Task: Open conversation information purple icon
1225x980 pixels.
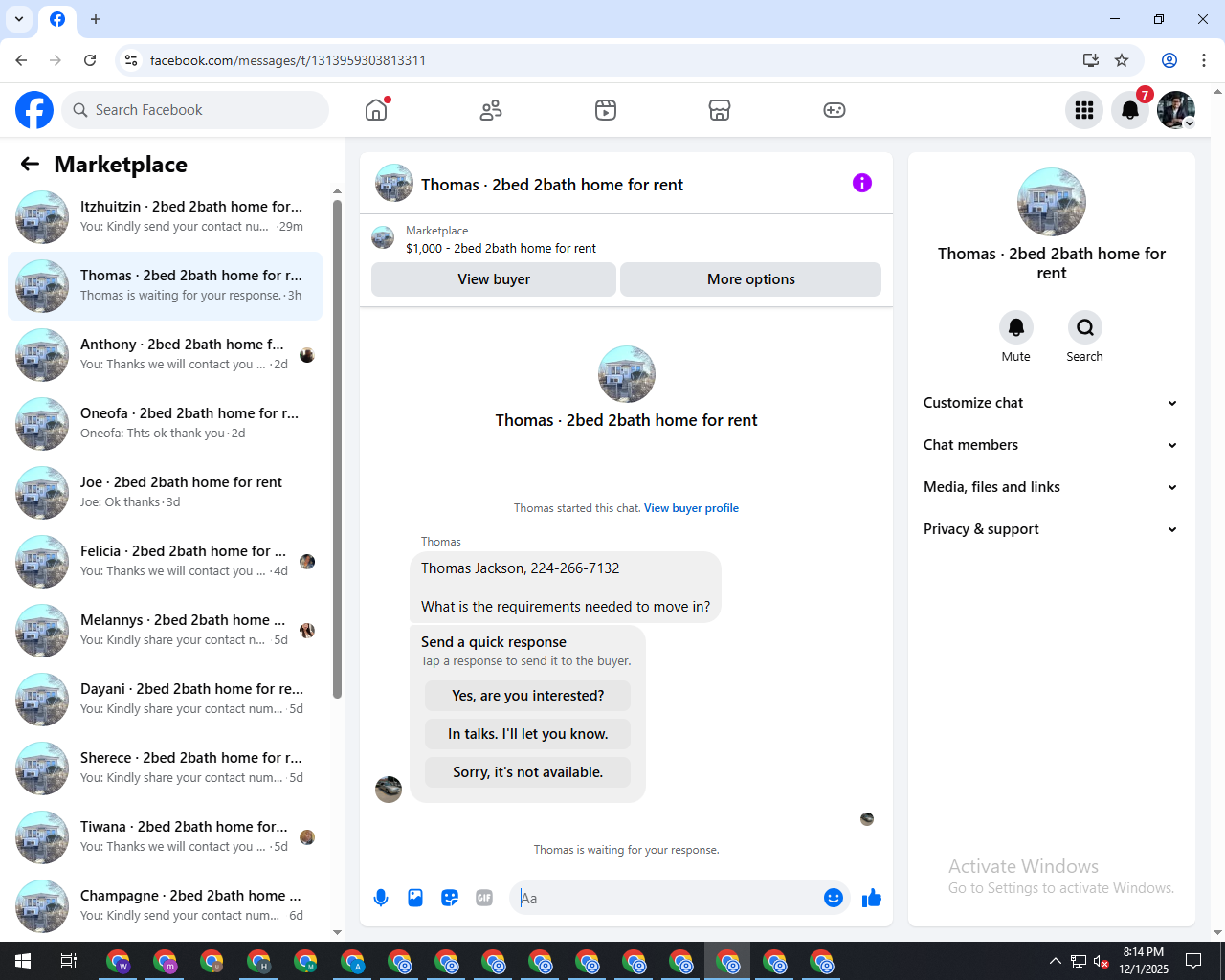Action: coord(862,183)
